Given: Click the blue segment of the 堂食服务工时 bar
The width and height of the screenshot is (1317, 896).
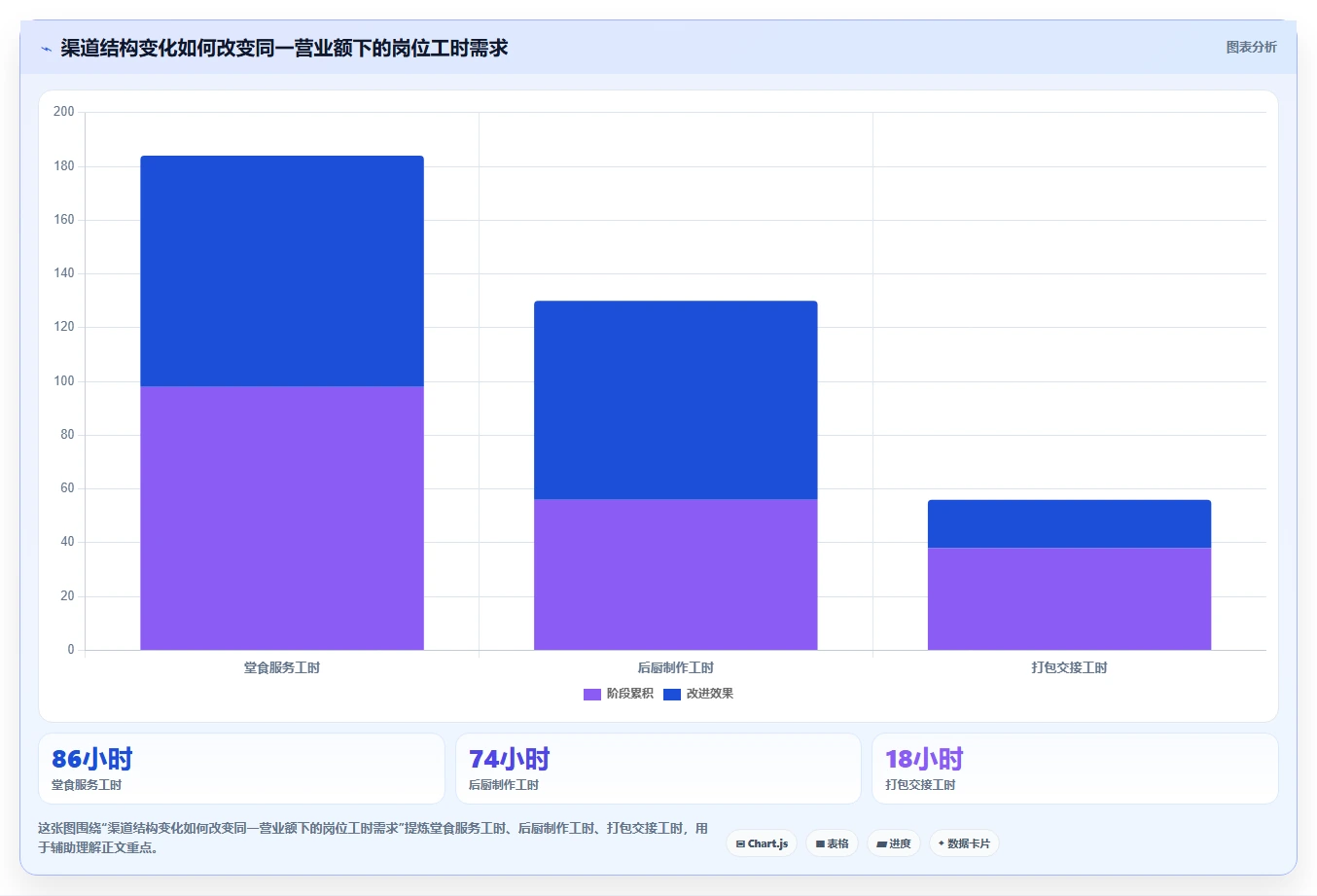Looking at the screenshot, I should (282, 271).
